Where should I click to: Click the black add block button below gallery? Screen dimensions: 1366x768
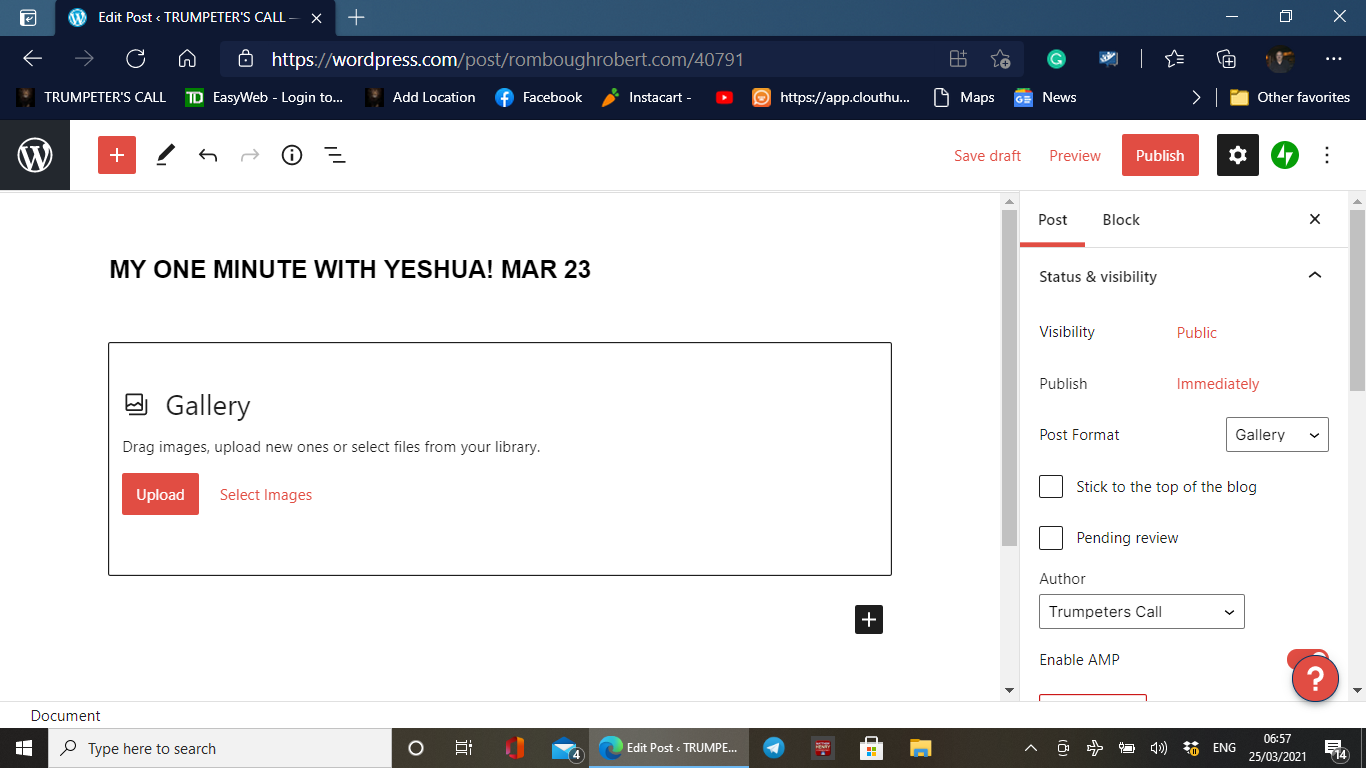coord(869,620)
